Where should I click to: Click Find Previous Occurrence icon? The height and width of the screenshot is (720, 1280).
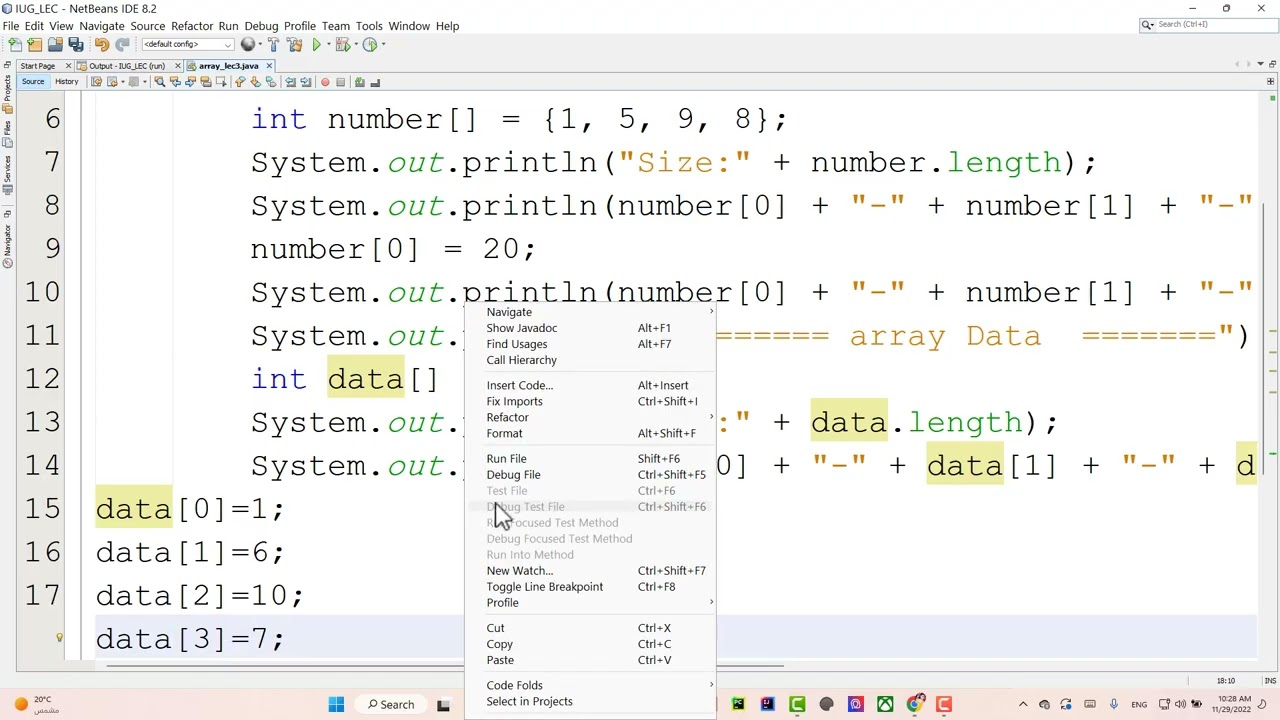point(175,82)
